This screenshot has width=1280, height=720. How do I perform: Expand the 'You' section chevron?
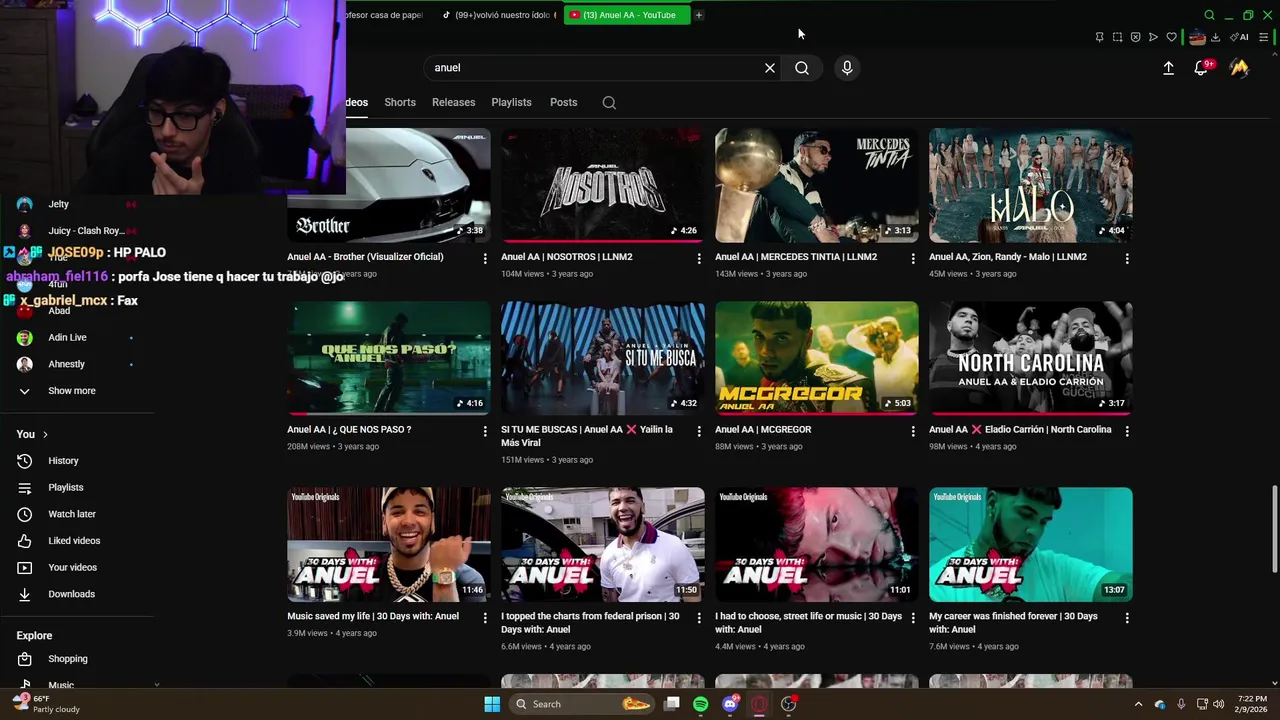(45, 434)
